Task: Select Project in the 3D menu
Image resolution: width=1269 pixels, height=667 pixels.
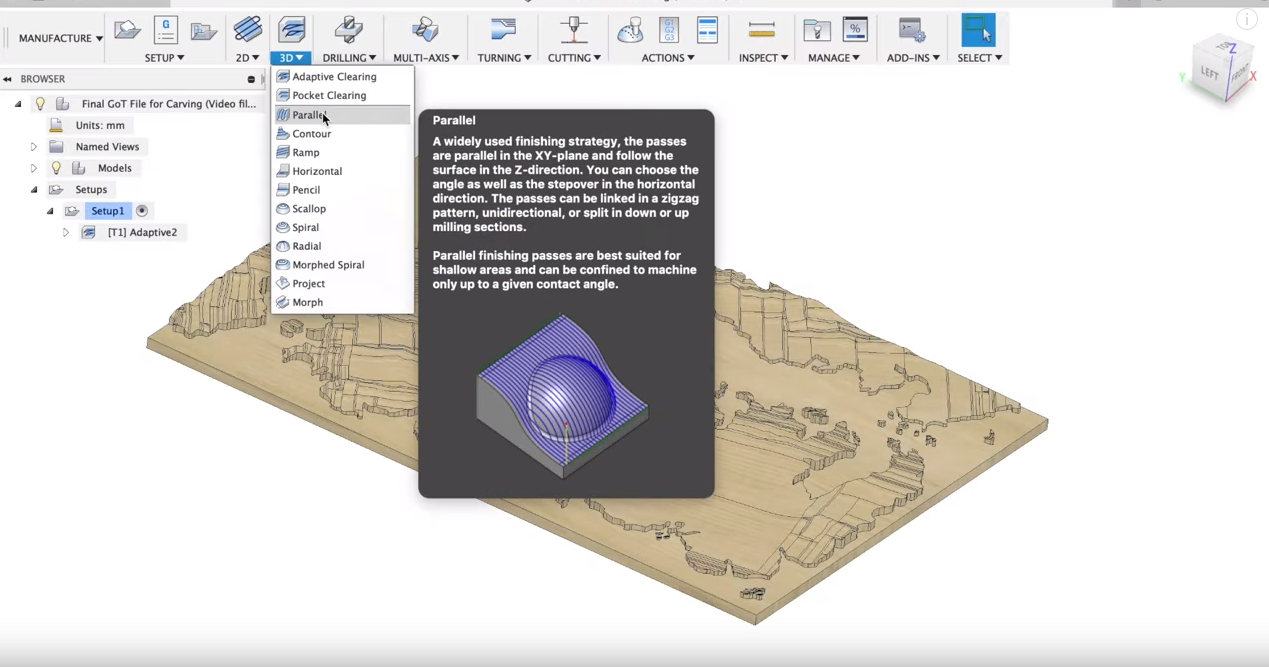Action: (x=342, y=284)
